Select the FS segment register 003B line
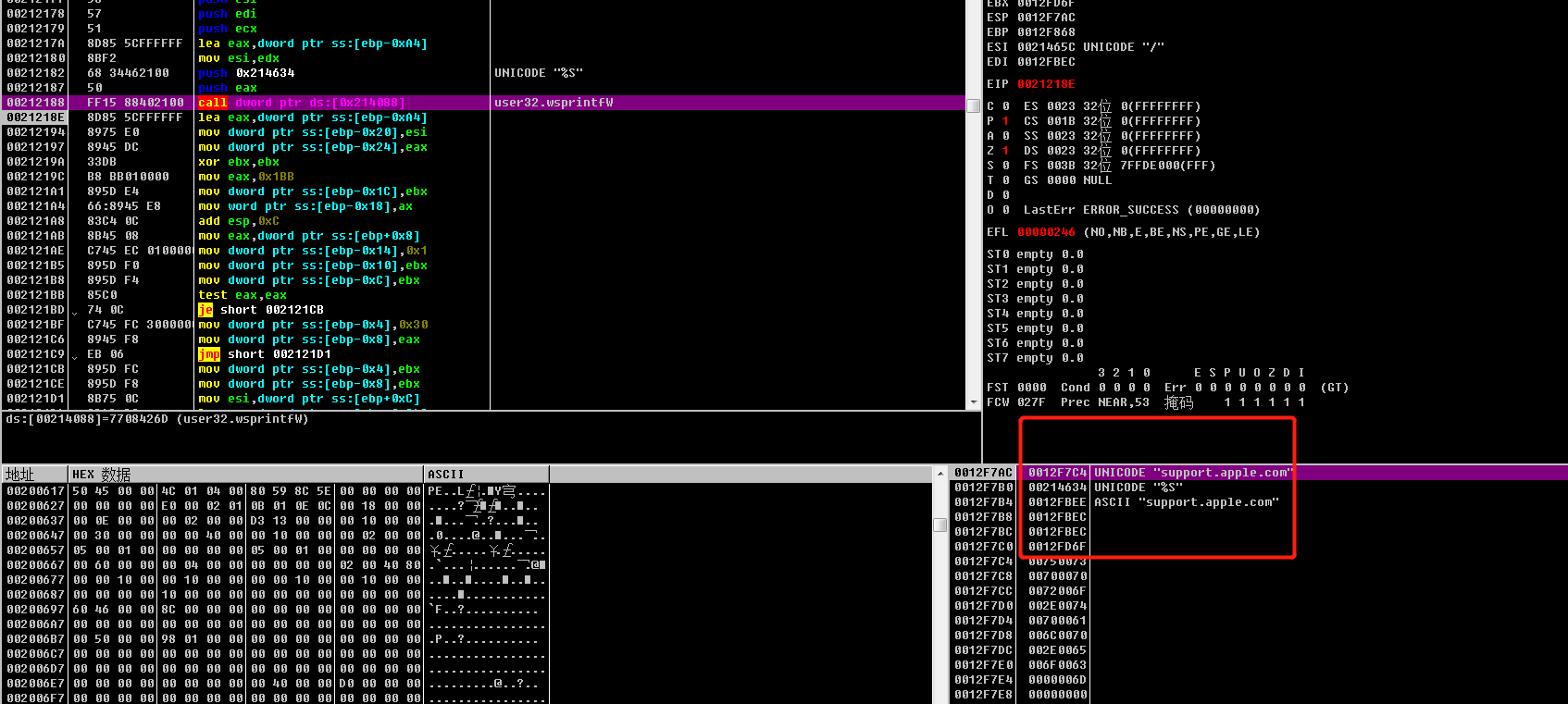Image resolution: width=1568 pixels, height=704 pixels. (1119, 166)
